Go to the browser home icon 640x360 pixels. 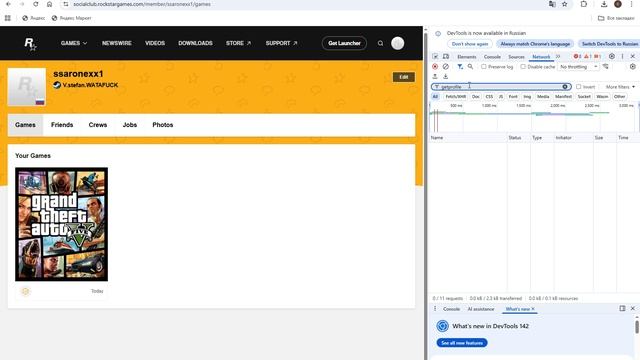[49, 4]
